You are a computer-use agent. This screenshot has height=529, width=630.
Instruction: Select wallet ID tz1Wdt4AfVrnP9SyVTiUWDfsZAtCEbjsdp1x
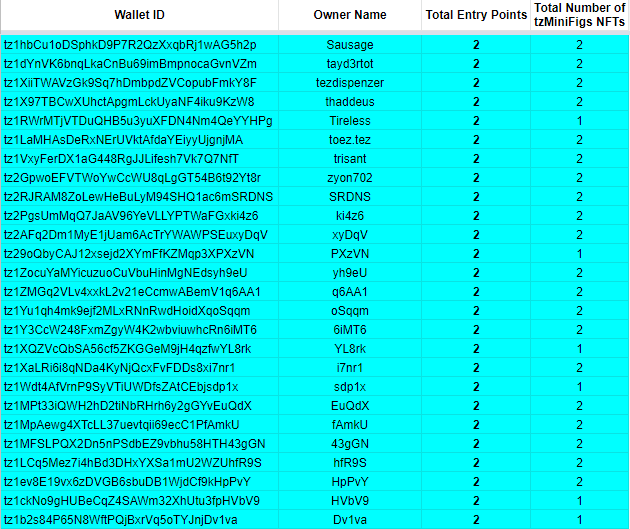(x=139, y=387)
